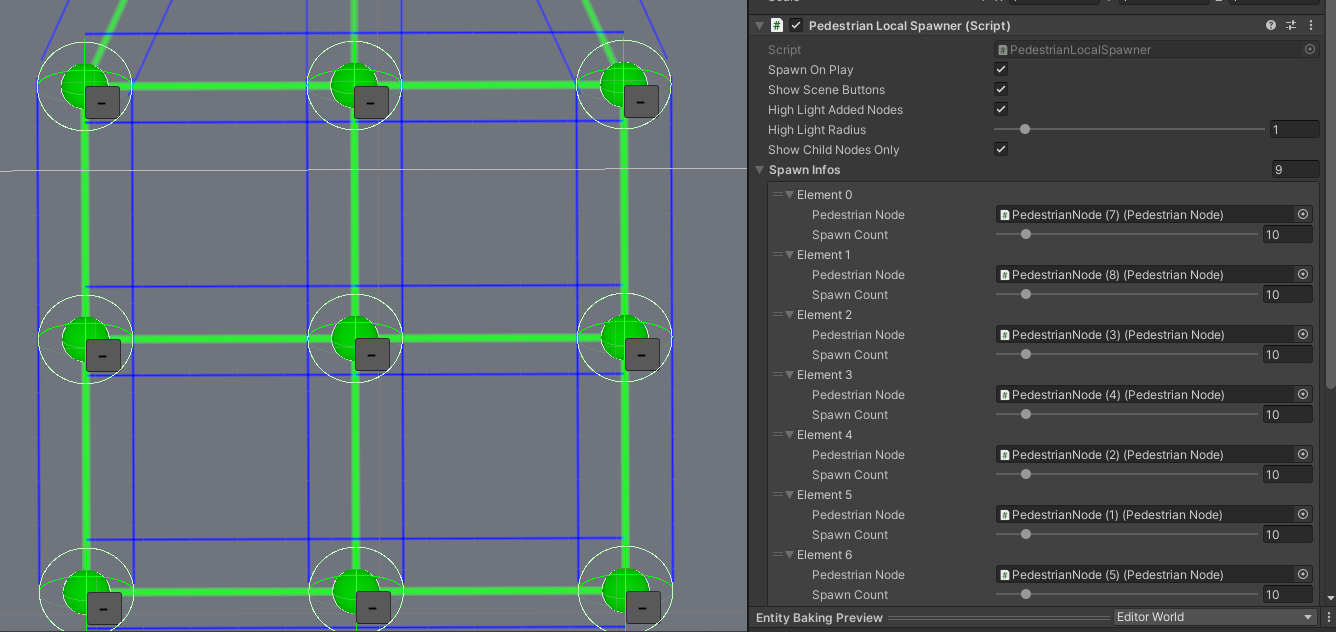Grab the reorder handle of Element 4
1336x632 pixels.
[777, 435]
